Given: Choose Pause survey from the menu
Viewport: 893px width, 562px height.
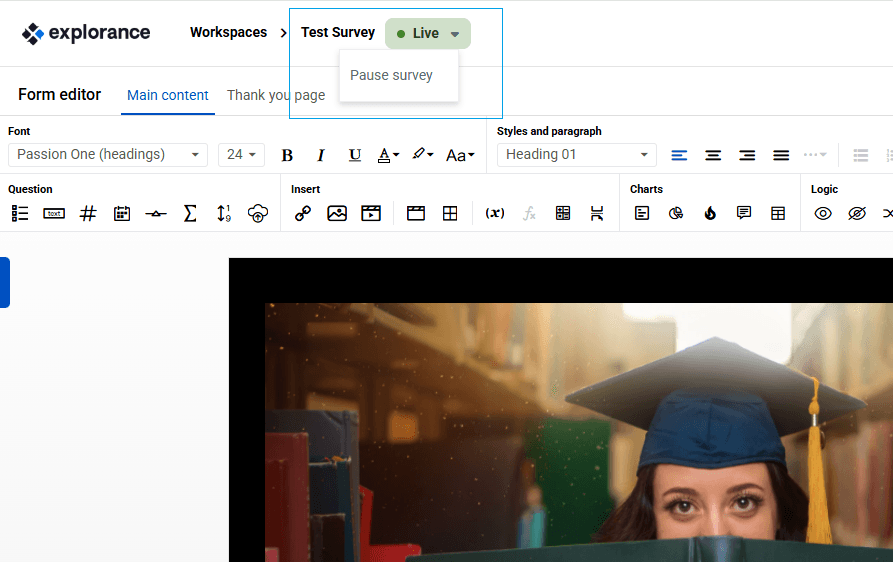Looking at the screenshot, I should pyautogui.click(x=391, y=75).
